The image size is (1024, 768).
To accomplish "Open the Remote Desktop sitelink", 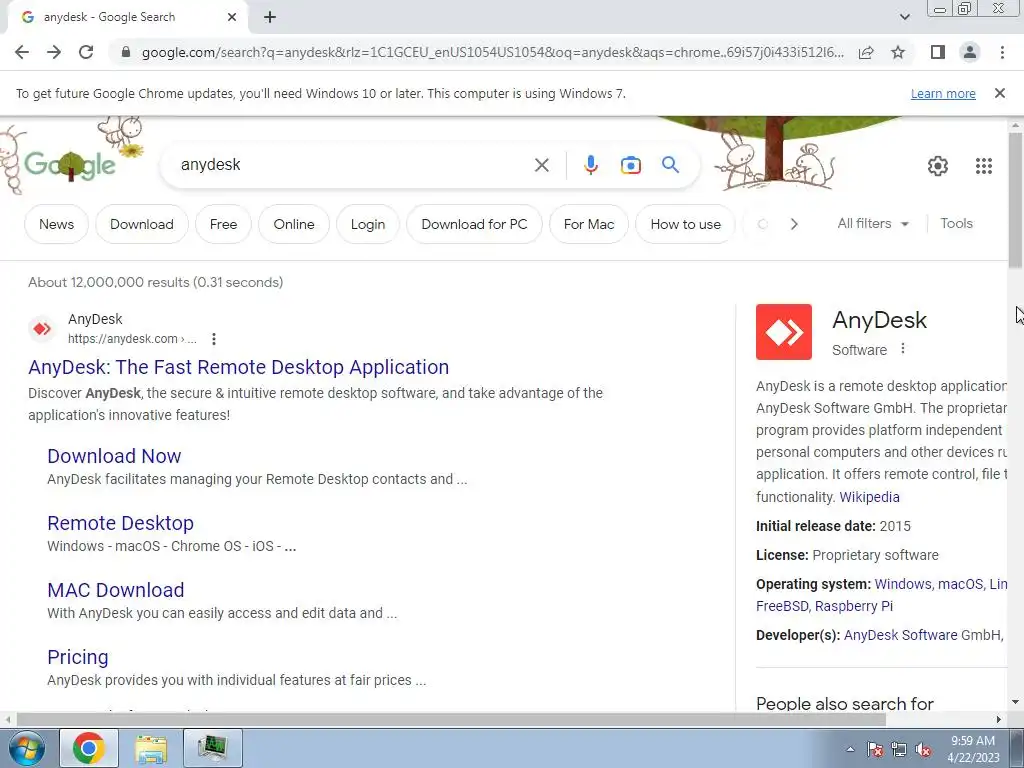I will (120, 523).
